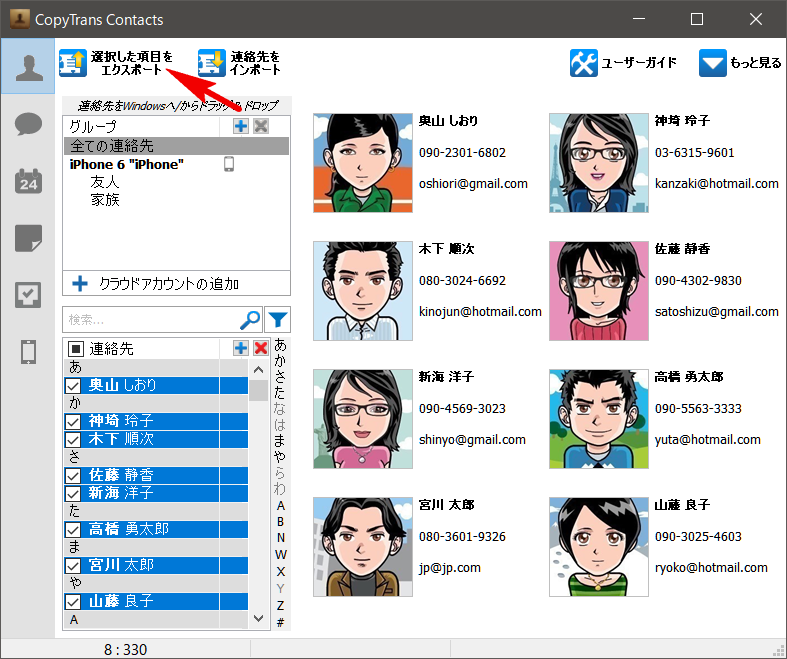
Task: Uncheck 新海 洋子 checkbox
Action: point(73,493)
